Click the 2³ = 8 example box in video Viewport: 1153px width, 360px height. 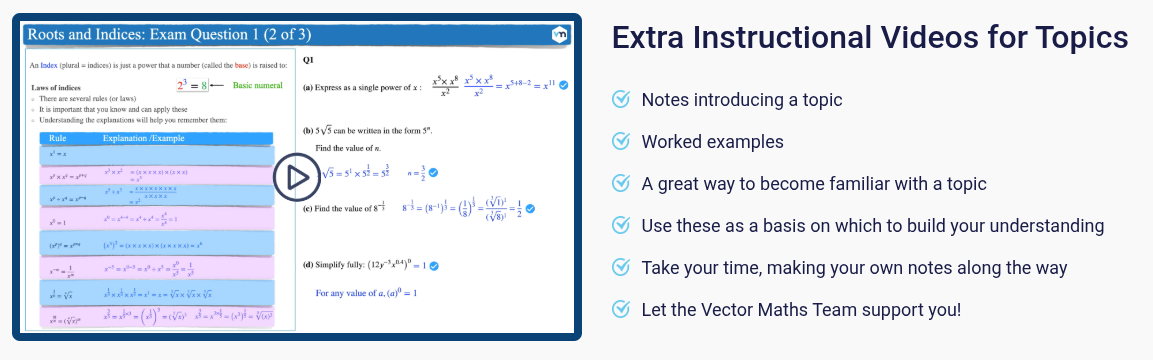point(193,85)
